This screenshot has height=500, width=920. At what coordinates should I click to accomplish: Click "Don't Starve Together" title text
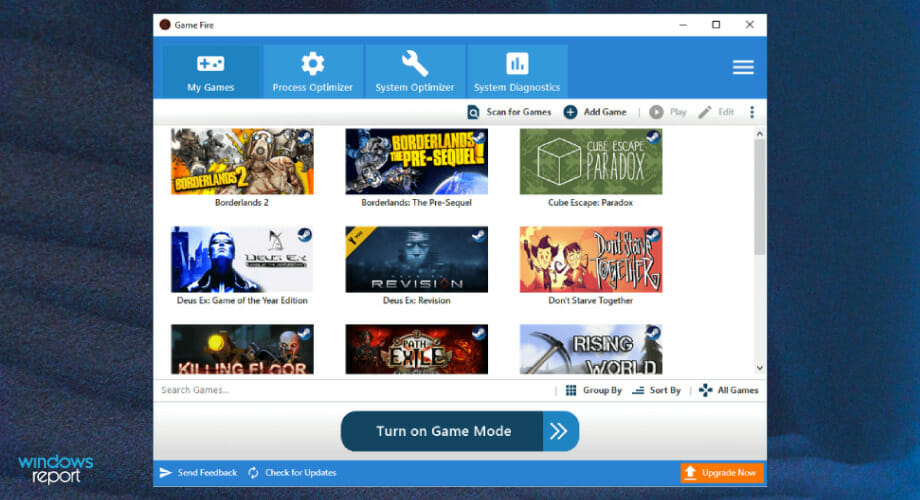[590, 300]
